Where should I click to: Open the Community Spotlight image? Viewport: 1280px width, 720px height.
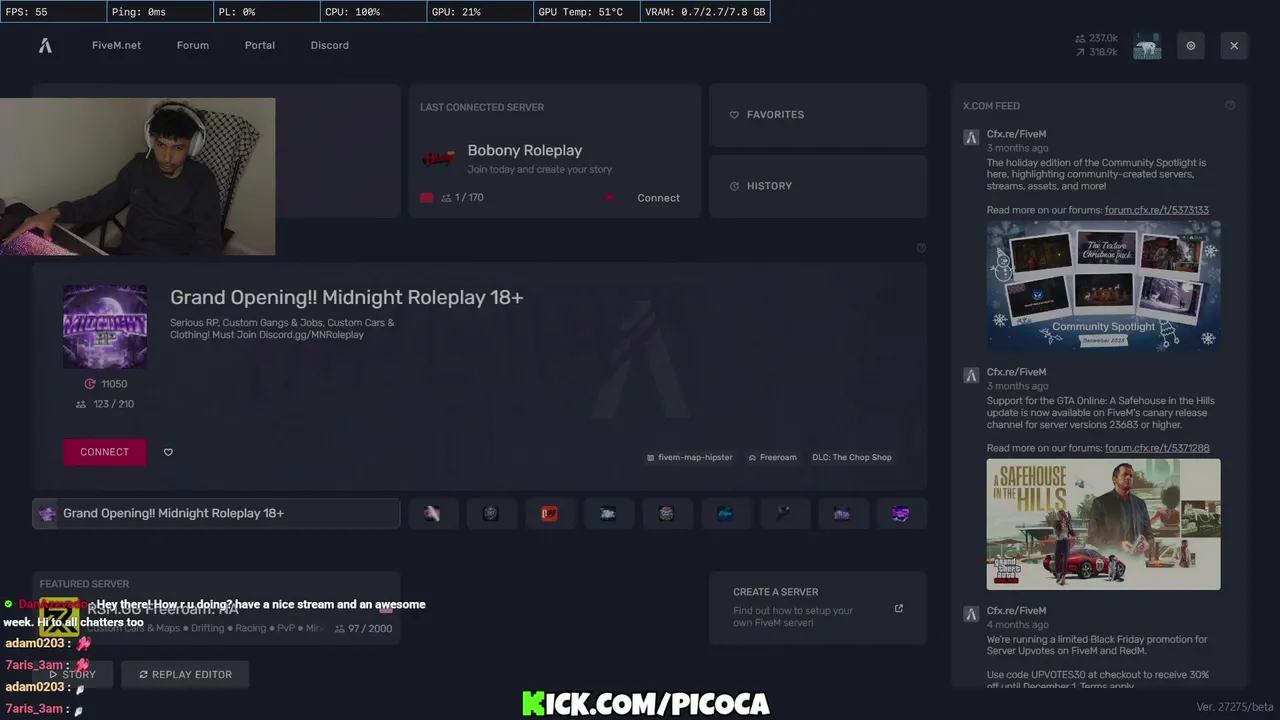pos(1104,285)
